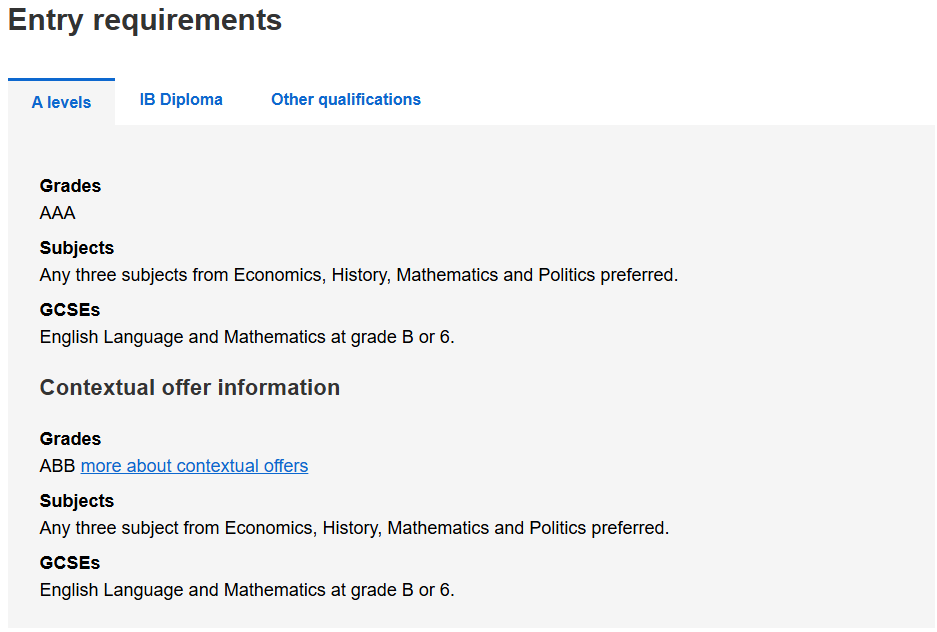
Task: Click the contextual "Any three subject from" sentence
Action: coord(354,528)
